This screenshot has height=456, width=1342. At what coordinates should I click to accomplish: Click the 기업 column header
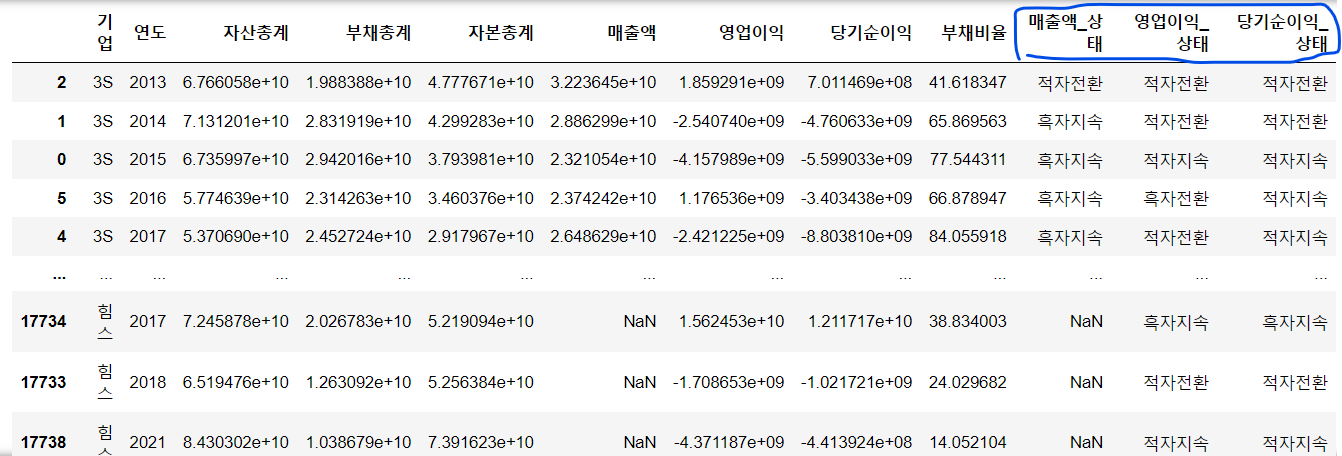[x=105, y=32]
